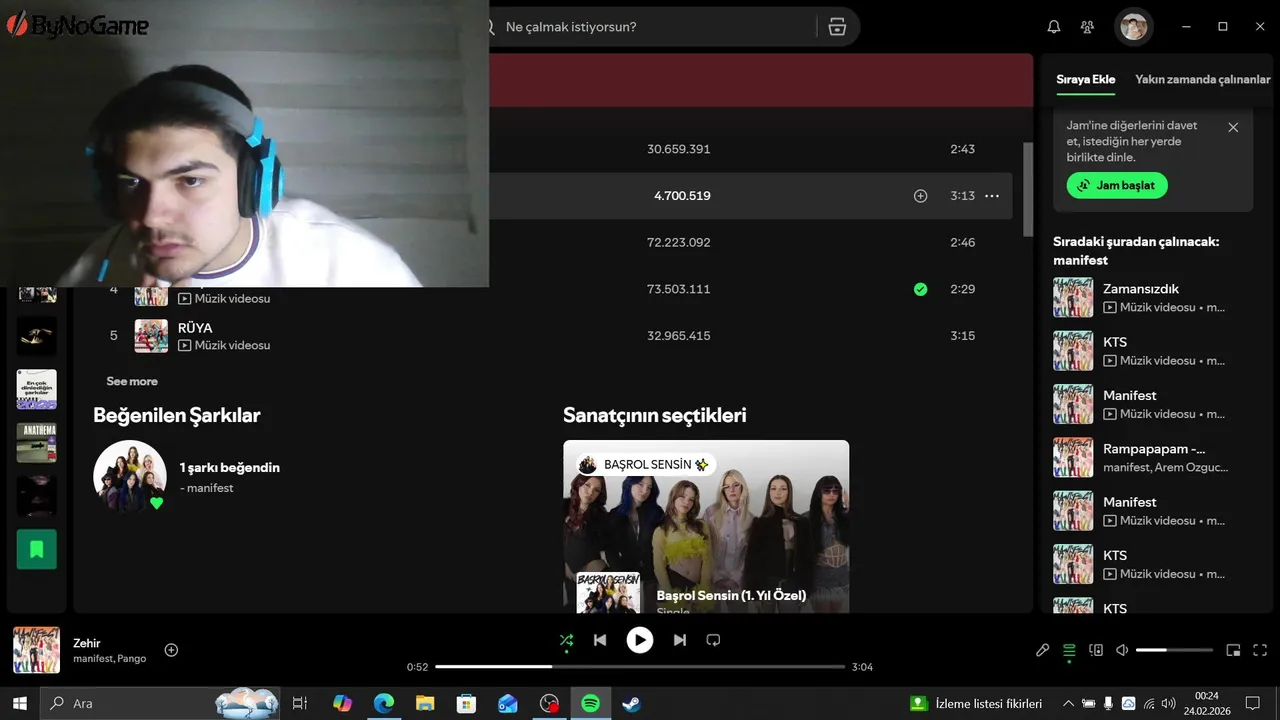The width and height of the screenshot is (1280, 720).
Task: Open the liked songs artist avatar
Action: point(130,476)
